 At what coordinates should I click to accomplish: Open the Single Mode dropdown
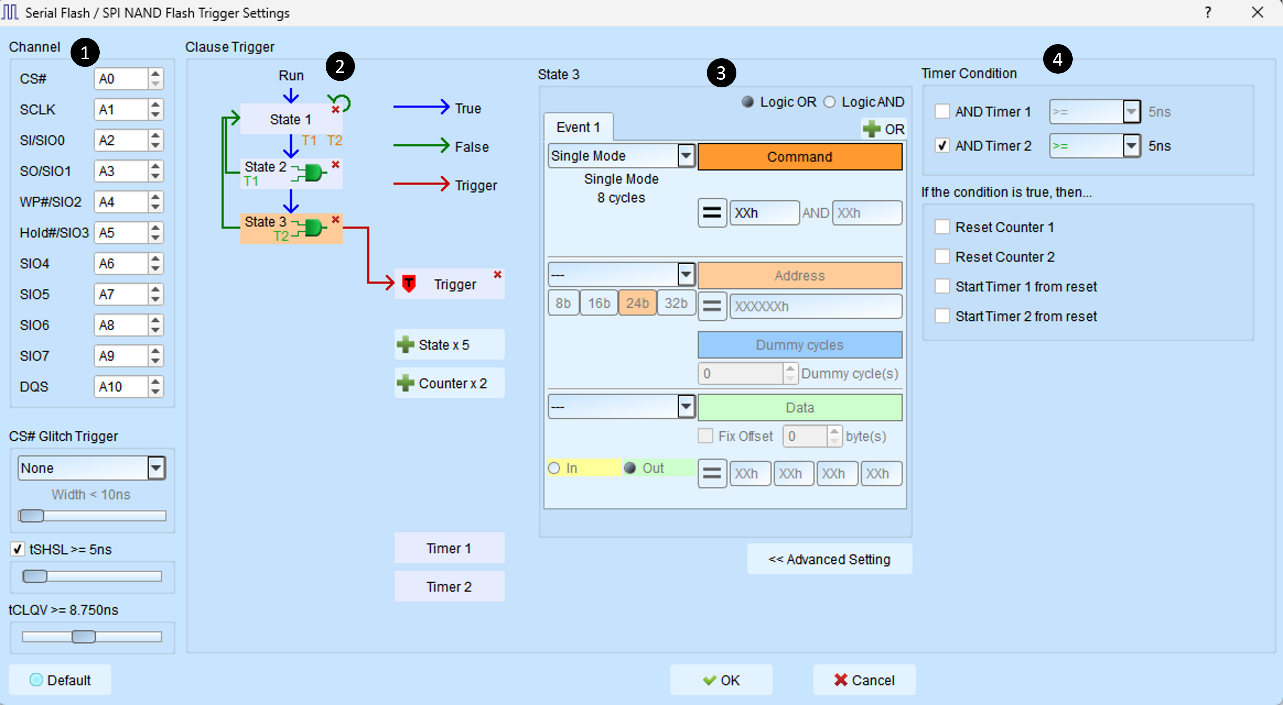[621, 156]
